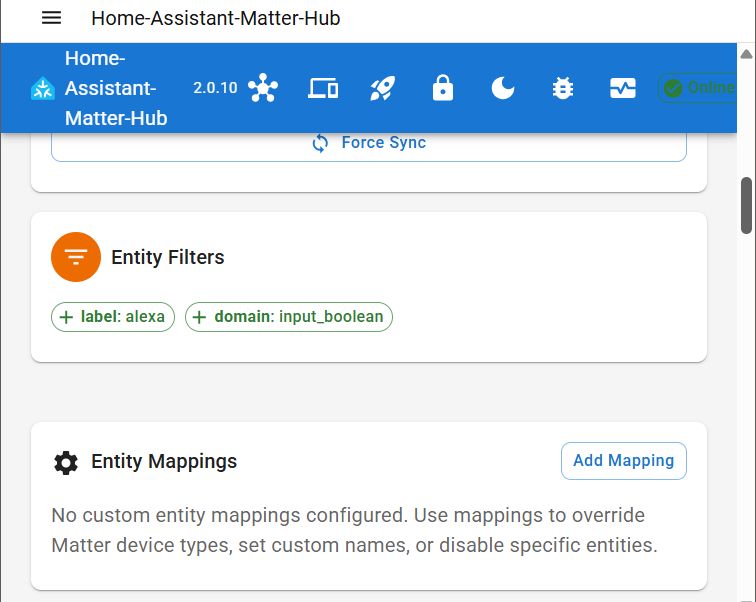Screen dimensions: 756x602
Task: Click the Entity Filters heading
Action: tap(168, 257)
